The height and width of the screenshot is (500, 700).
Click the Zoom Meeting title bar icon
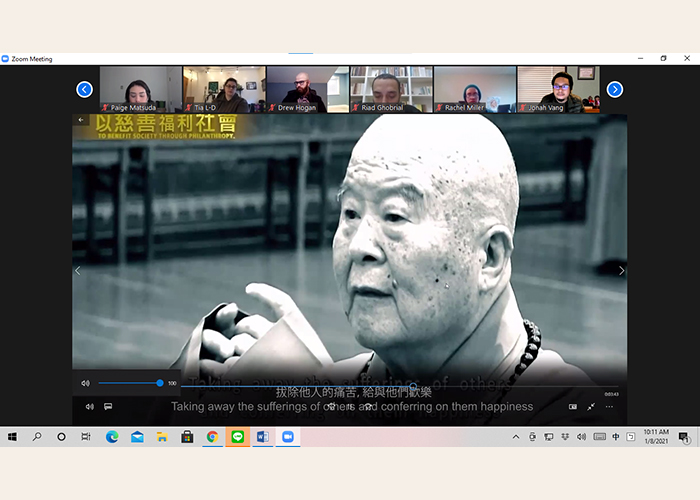coord(5,58)
